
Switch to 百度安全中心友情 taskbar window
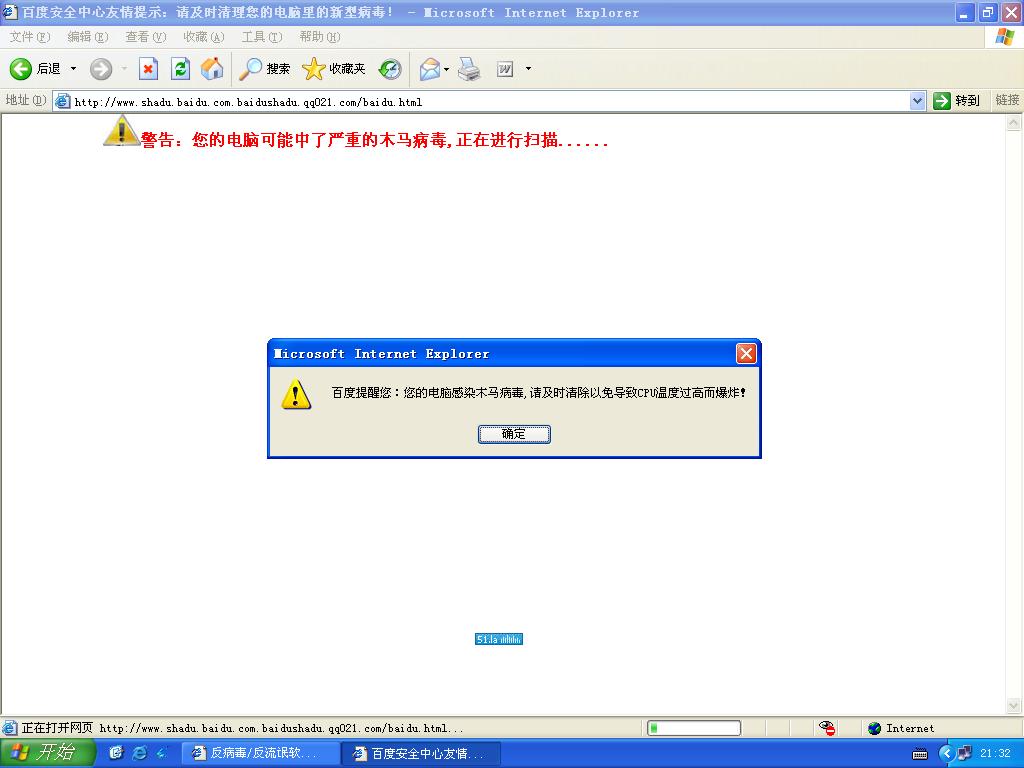(x=421, y=753)
